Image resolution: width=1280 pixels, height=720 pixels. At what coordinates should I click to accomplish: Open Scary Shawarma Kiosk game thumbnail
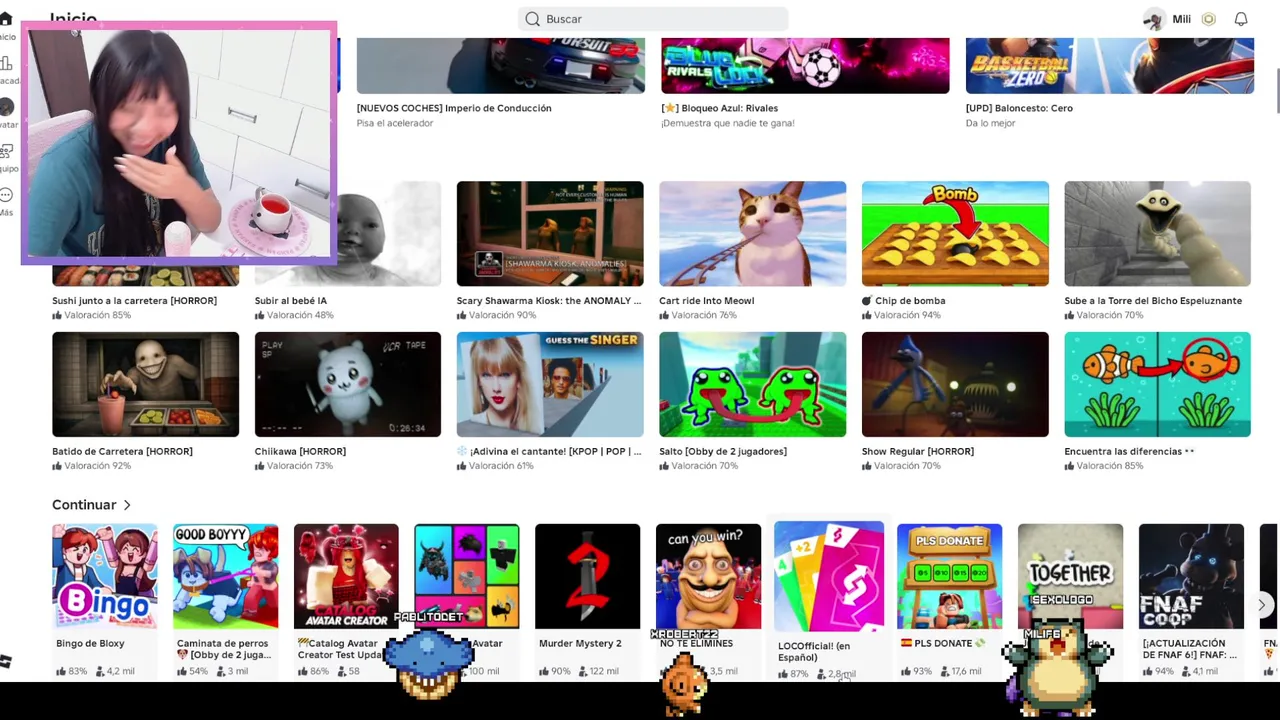pyautogui.click(x=550, y=234)
